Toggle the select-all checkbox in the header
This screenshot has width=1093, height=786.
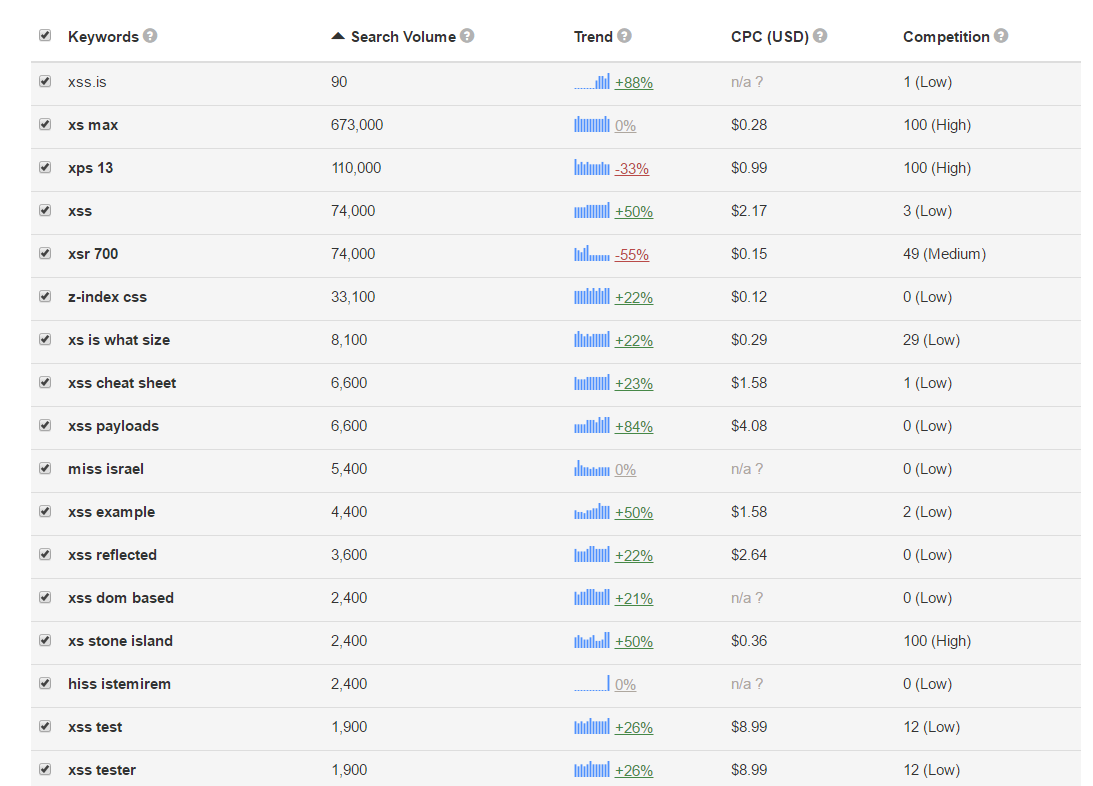(x=45, y=35)
